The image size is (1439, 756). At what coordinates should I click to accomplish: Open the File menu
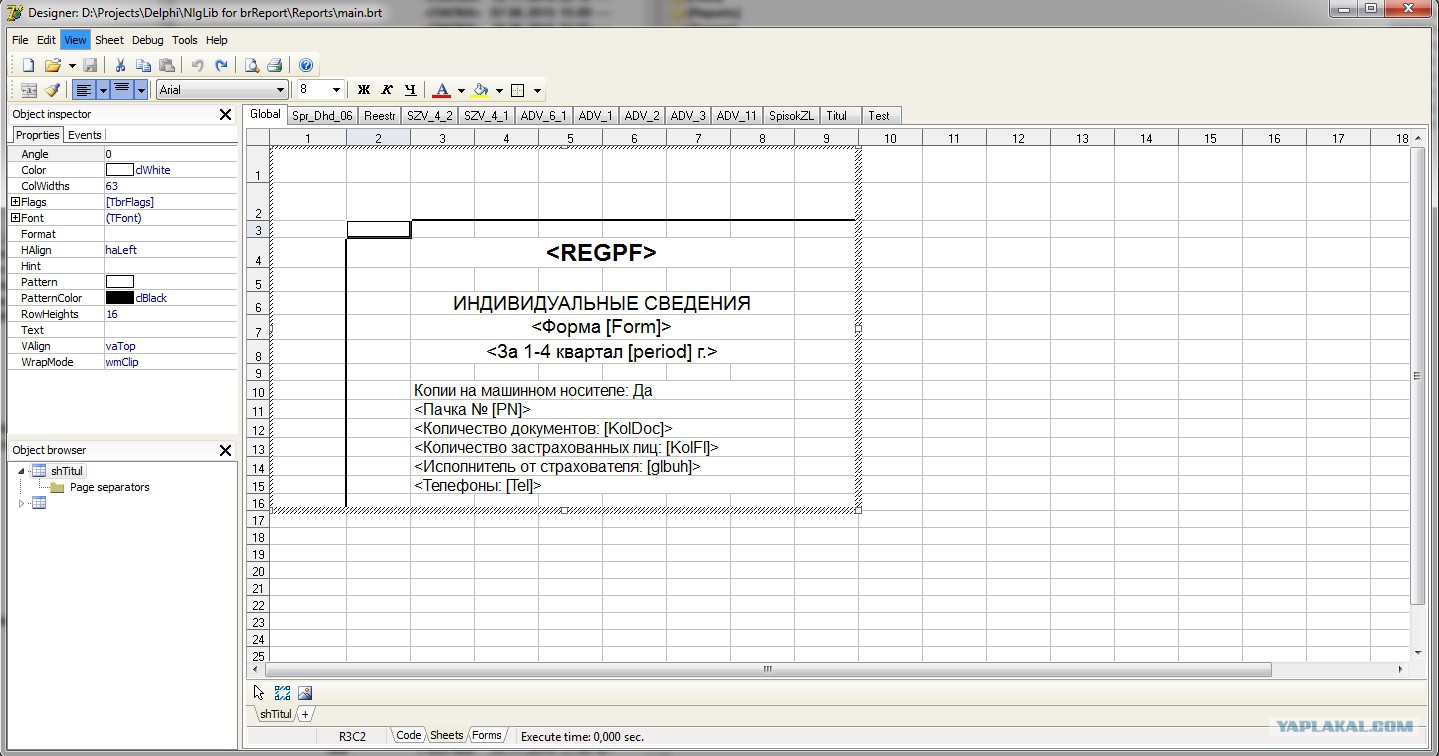click(x=20, y=40)
